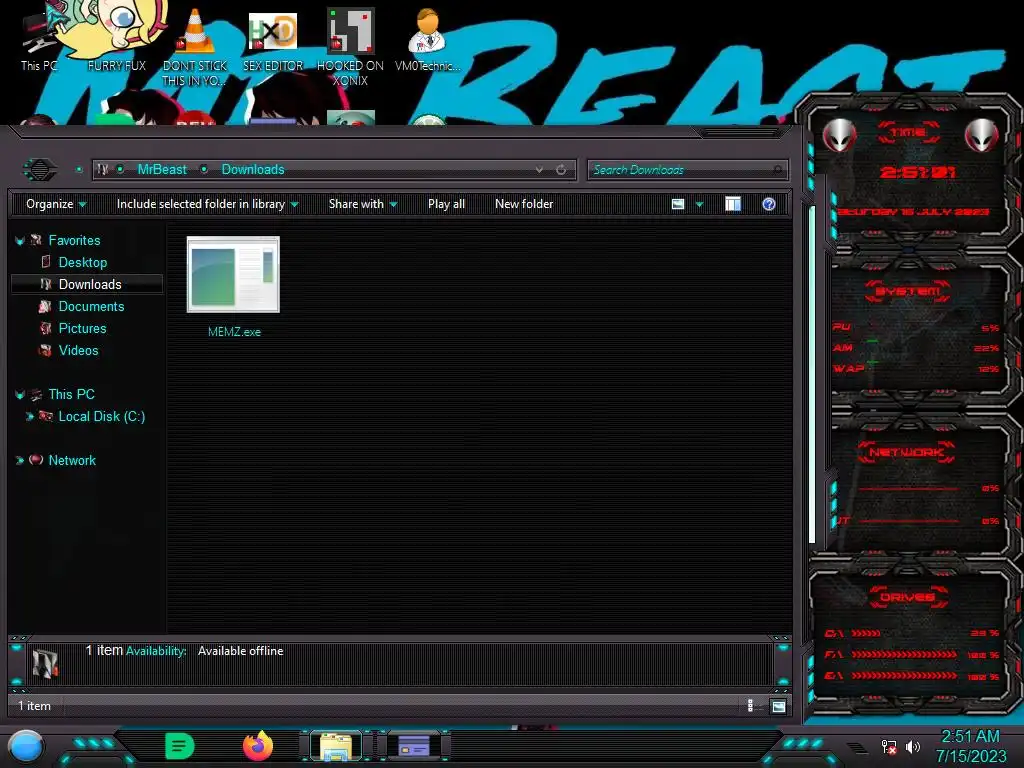The image size is (1024, 768).
Task: Expand Local Disk (C:) node
Action: 29,417
